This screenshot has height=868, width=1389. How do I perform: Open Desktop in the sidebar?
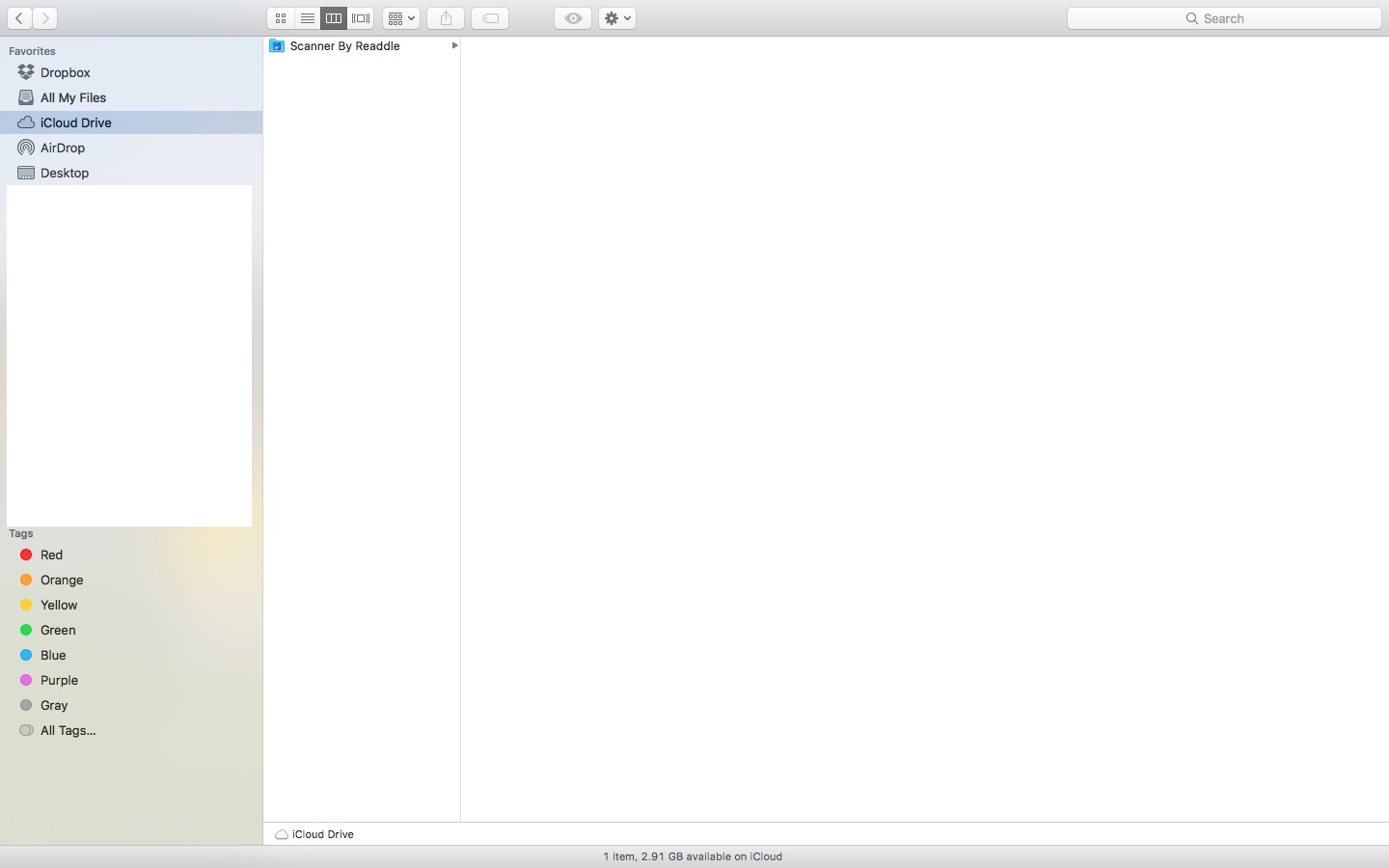pos(131,173)
